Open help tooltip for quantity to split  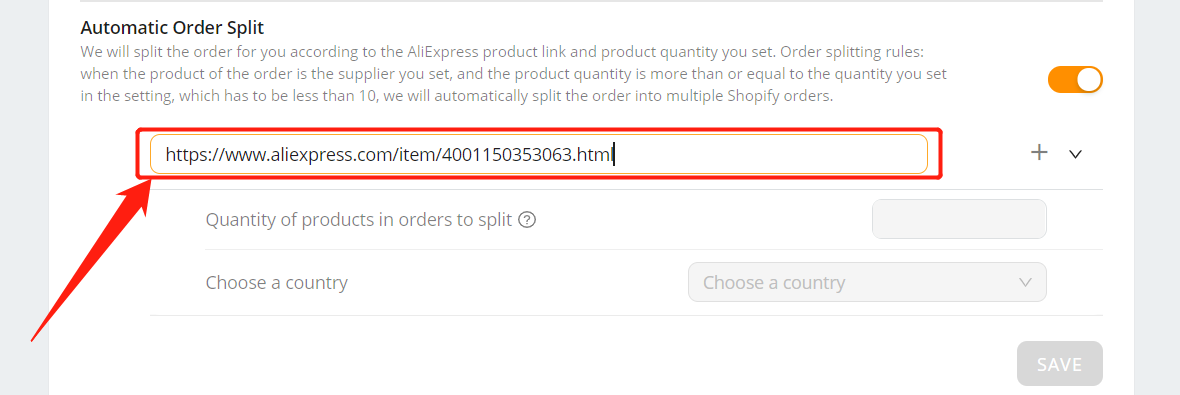click(x=528, y=220)
